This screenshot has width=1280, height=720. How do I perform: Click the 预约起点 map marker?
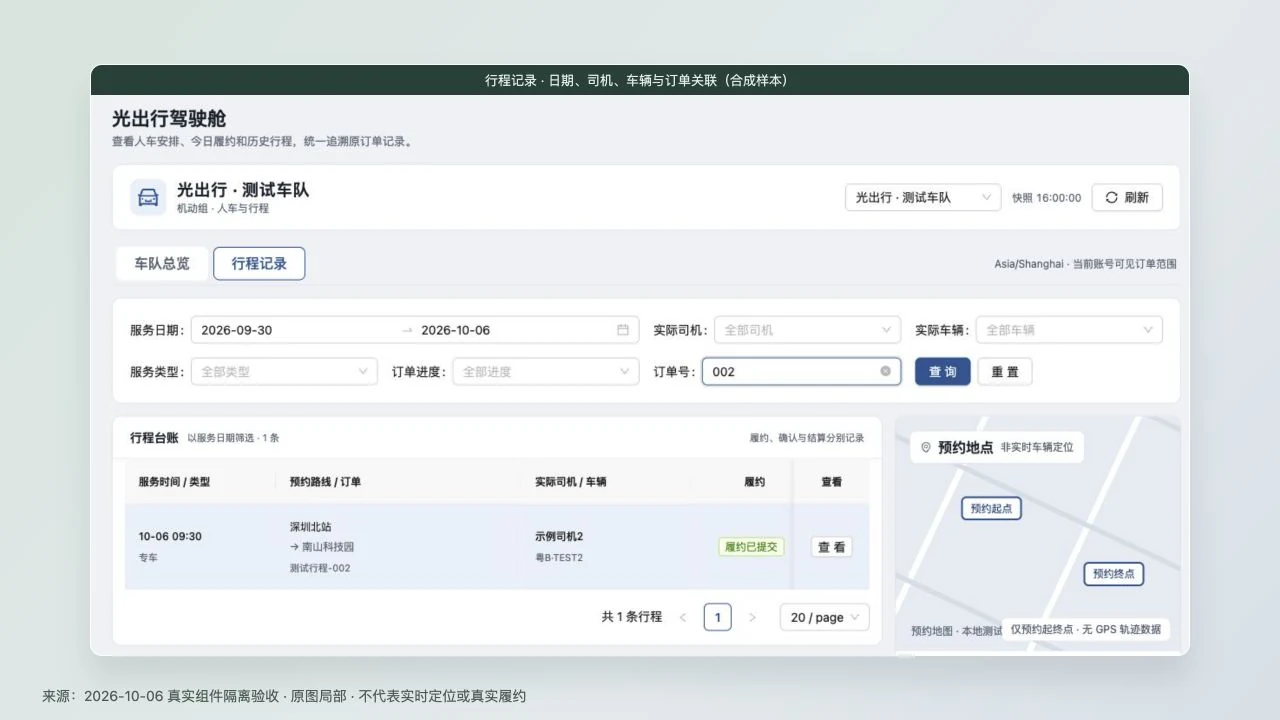click(x=991, y=508)
